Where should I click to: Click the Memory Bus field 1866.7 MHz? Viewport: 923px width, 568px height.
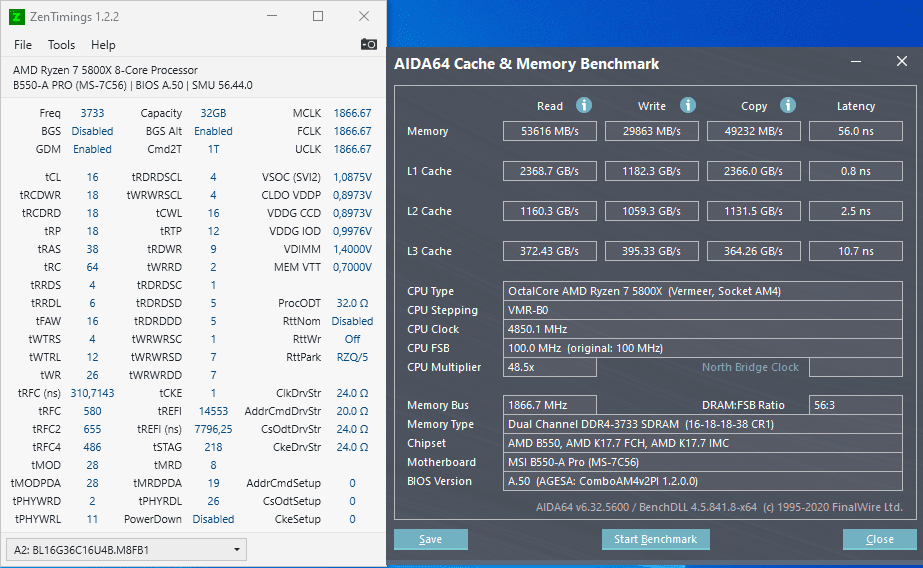coord(550,405)
